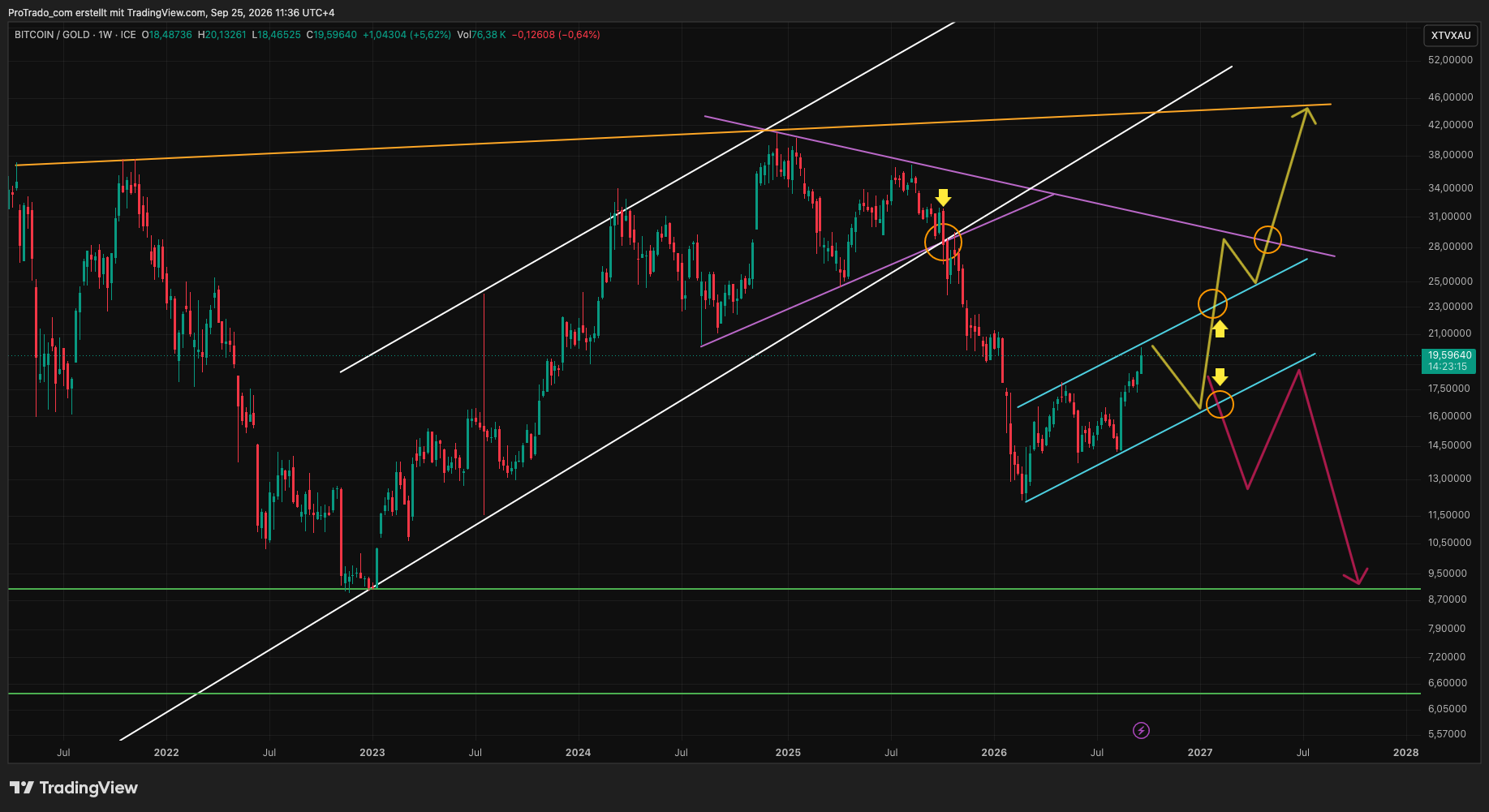Click the 2028 label on time axis
Screen dimensions: 1489x812
pos(1406,753)
